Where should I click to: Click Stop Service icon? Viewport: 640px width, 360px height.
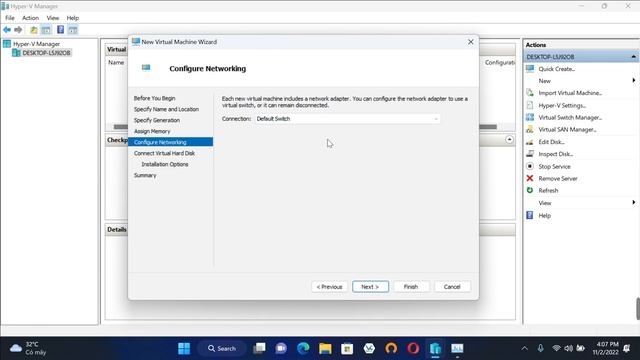click(x=530, y=166)
